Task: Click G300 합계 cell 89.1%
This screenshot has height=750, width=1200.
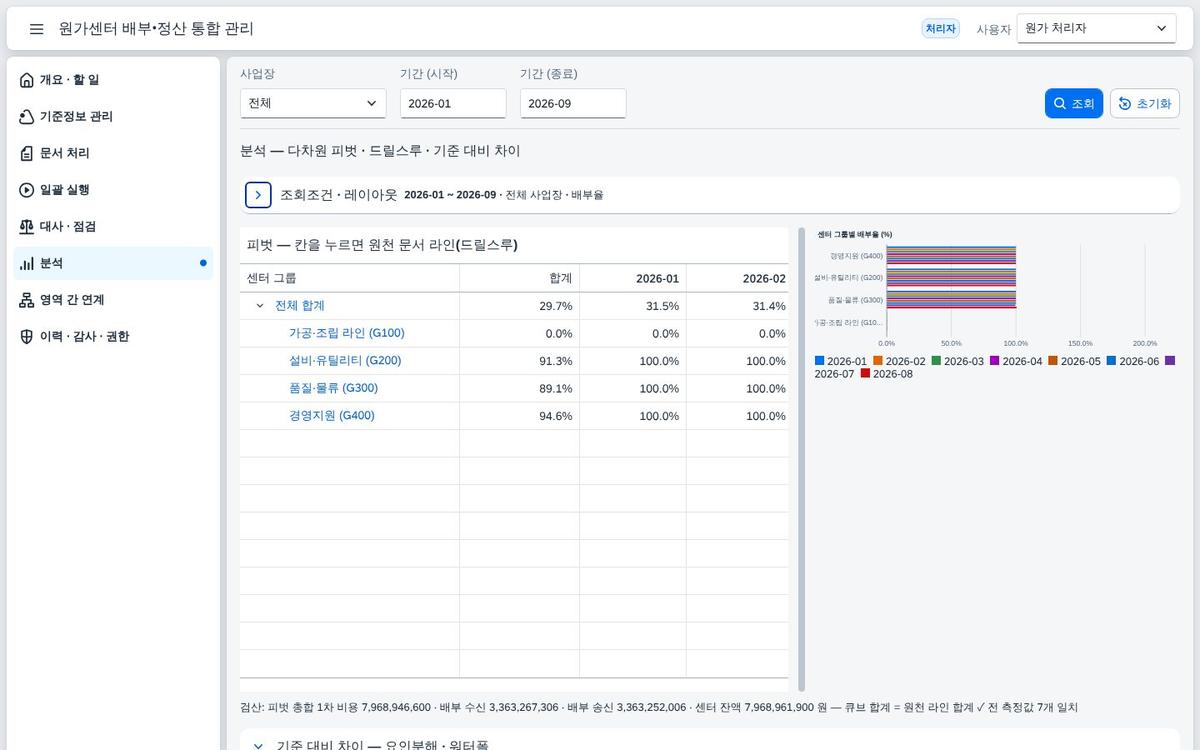Action: tap(519, 388)
